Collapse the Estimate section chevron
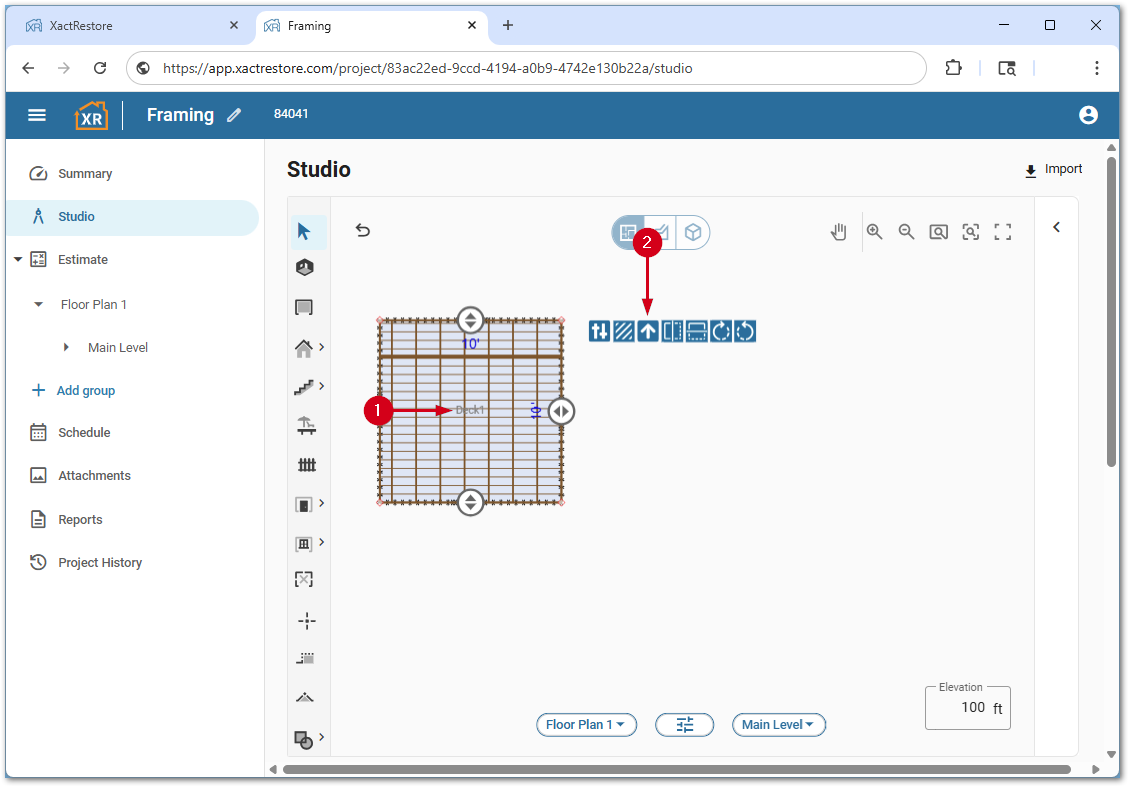 [x=17, y=259]
